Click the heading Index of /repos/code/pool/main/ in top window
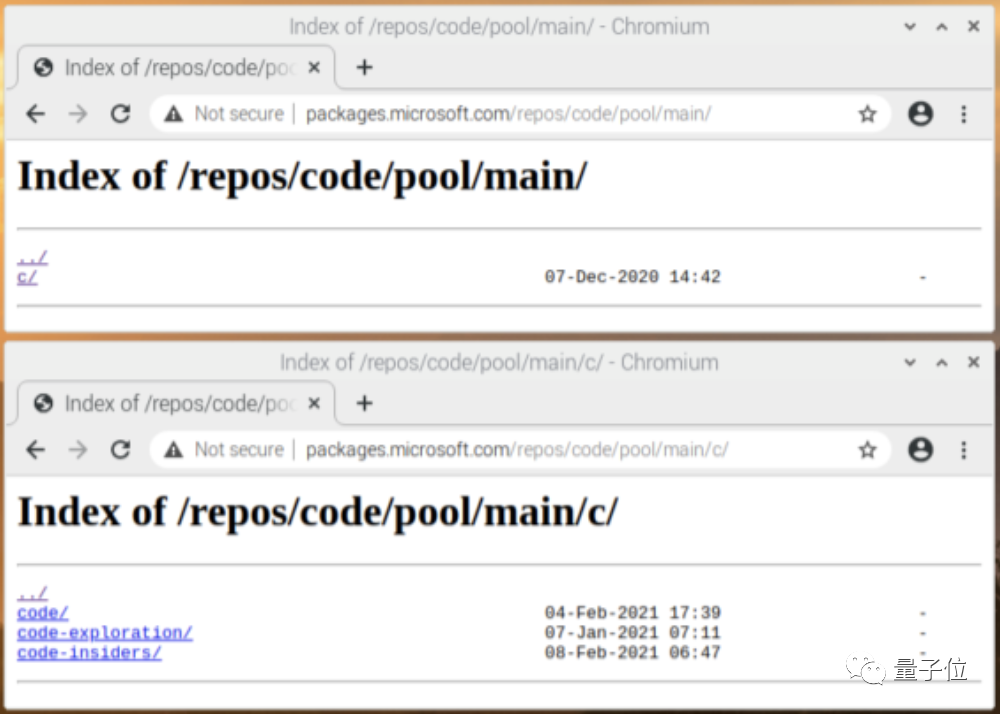This screenshot has width=1000, height=714. pyautogui.click(x=302, y=177)
